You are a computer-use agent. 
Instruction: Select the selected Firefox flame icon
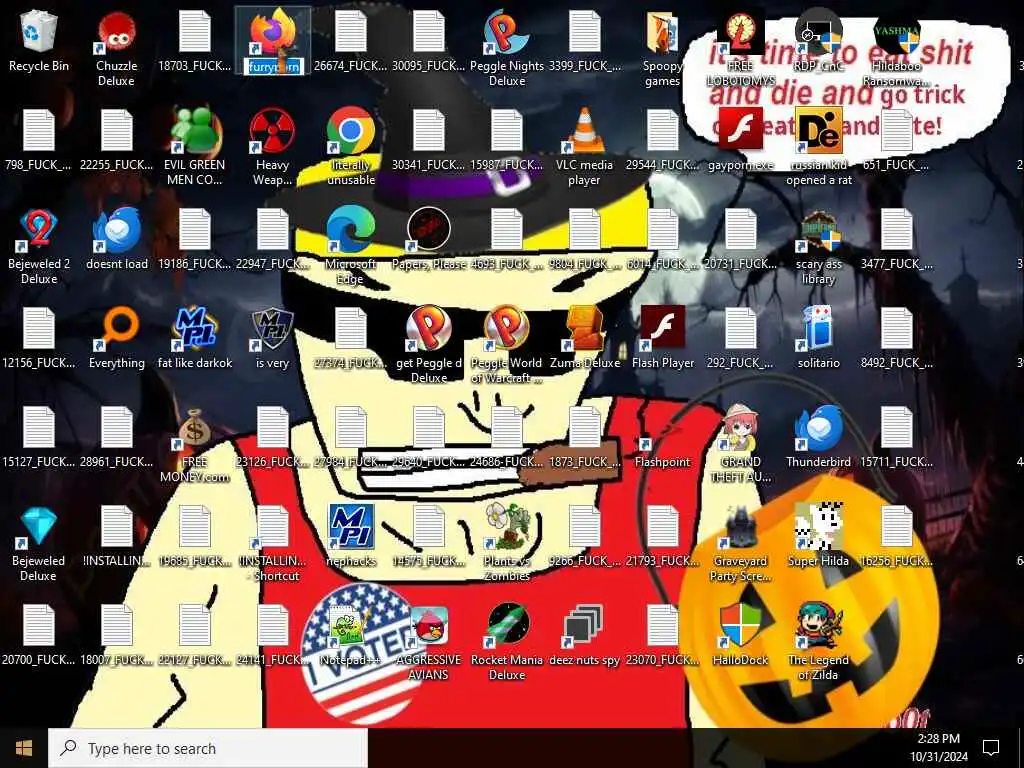click(x=272, y=33)
